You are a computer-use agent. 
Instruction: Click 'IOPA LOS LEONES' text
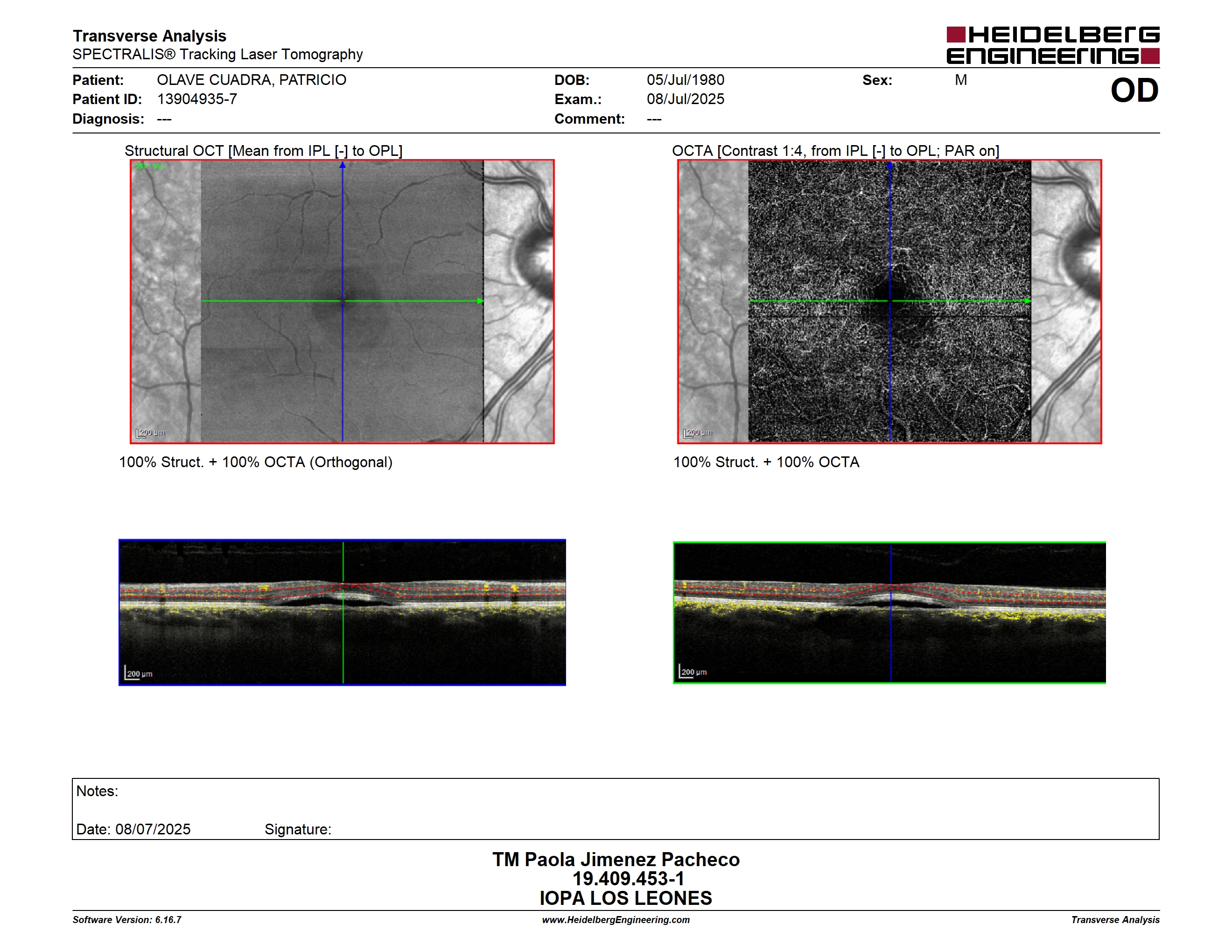pyautogui.click(x=626, y=898)
